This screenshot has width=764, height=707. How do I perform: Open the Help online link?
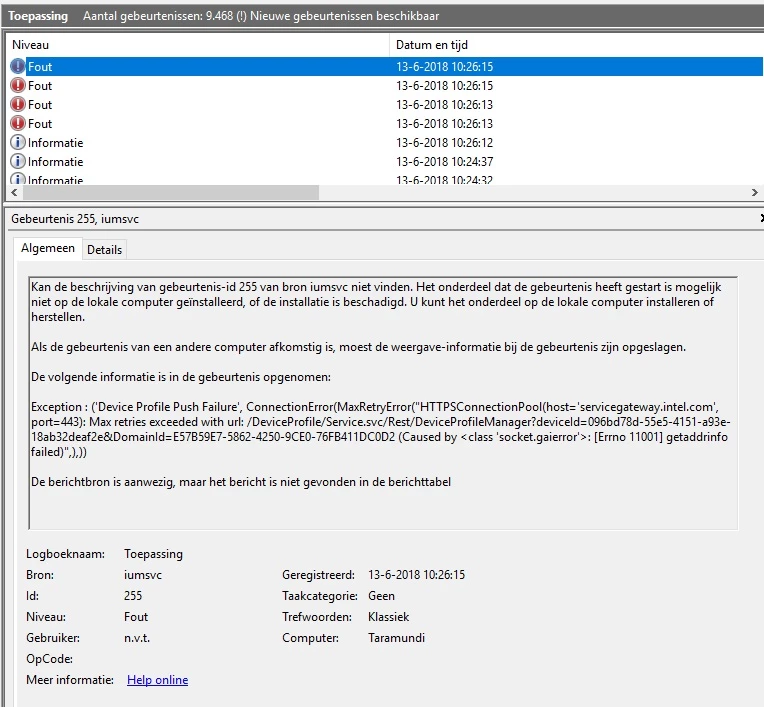pyautogui.click(x=157, y=680)
